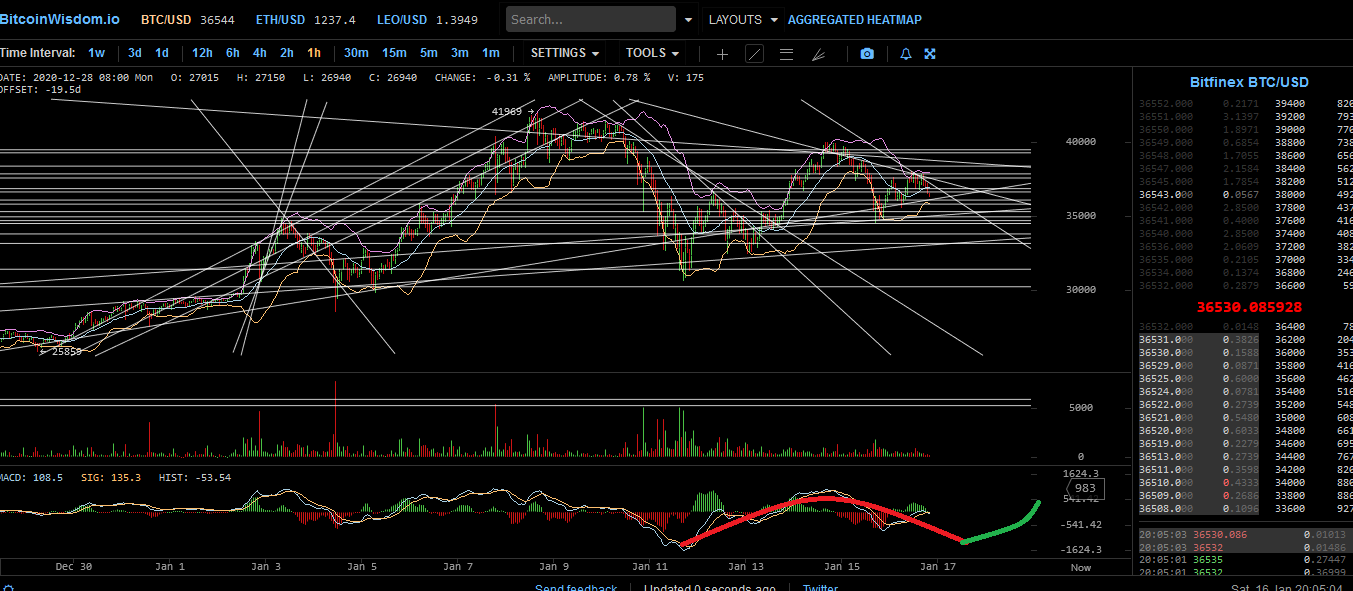Screen dimensions: 1353x591
Task: Click the Jan 13 date on time axis
Action: pos(746,567)
